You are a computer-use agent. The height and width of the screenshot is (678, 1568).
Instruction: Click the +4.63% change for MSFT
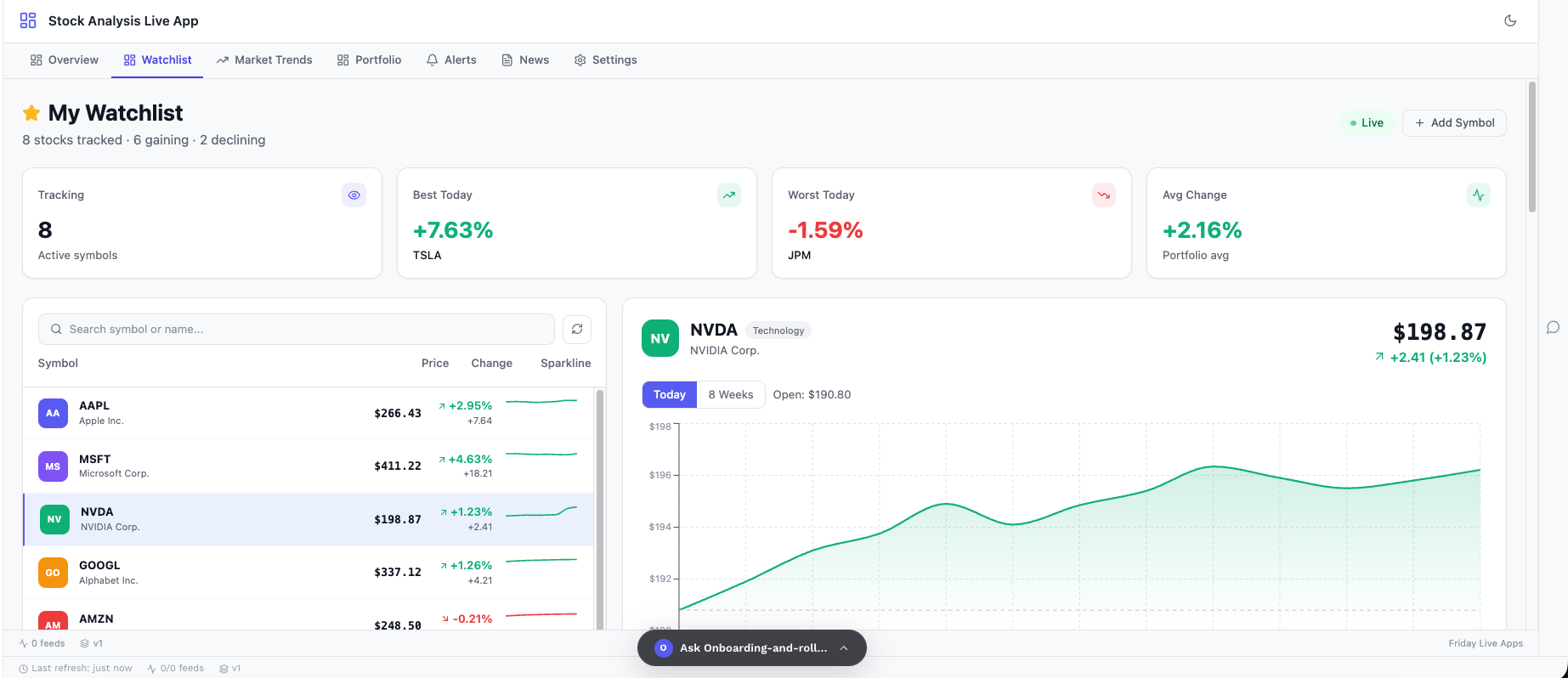[465, 459]
